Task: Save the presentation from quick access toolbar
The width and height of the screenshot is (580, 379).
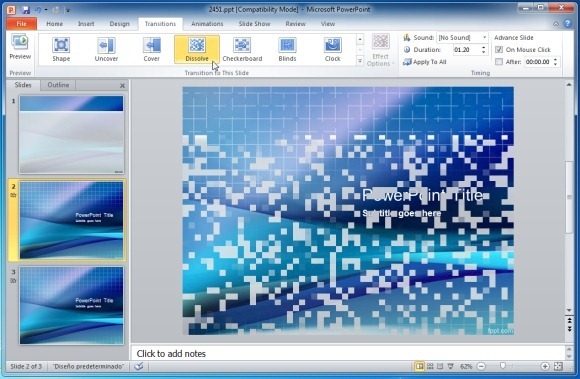Action: (25, 10)
